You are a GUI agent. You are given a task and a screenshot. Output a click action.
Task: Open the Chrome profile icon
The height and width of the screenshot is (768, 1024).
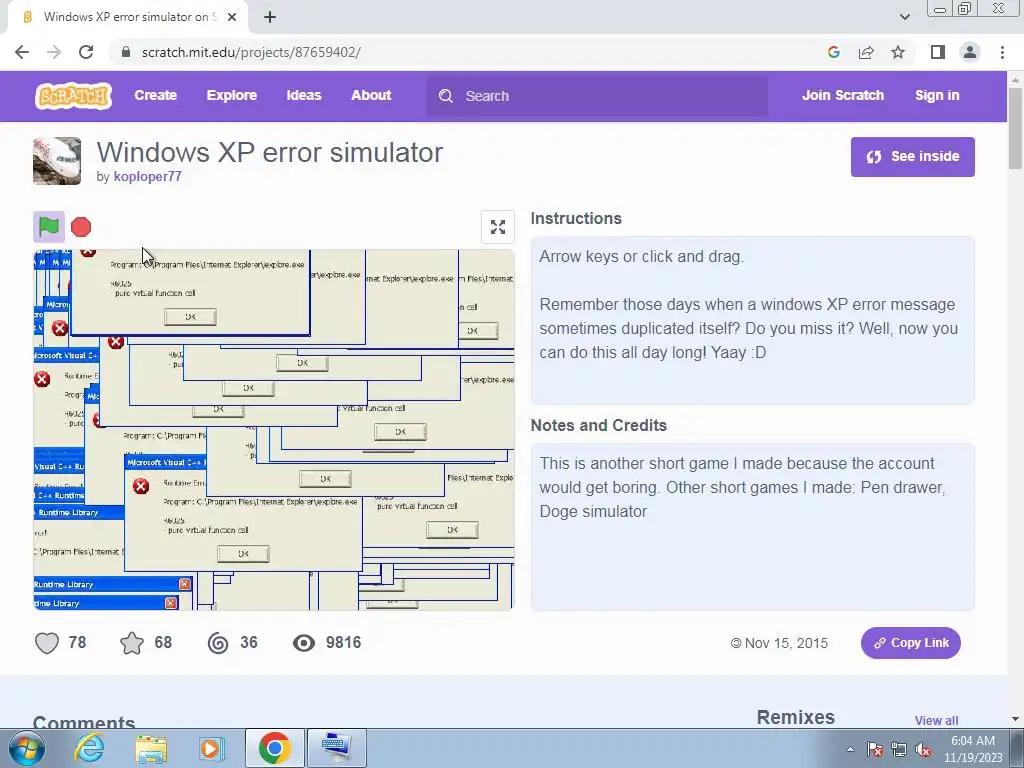pyautogui.click(x=970, y=52)
